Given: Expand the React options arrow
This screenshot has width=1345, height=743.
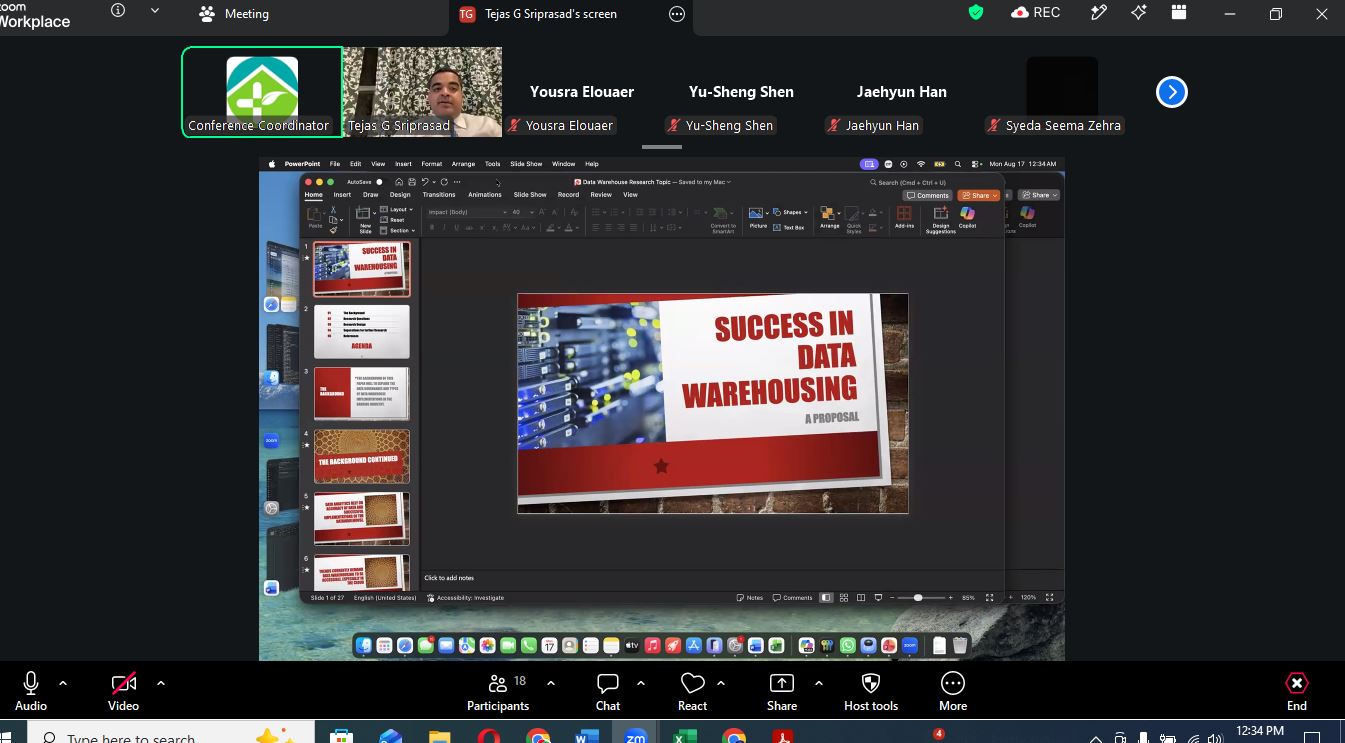Looking at the screenshot, I should (720, 683).
